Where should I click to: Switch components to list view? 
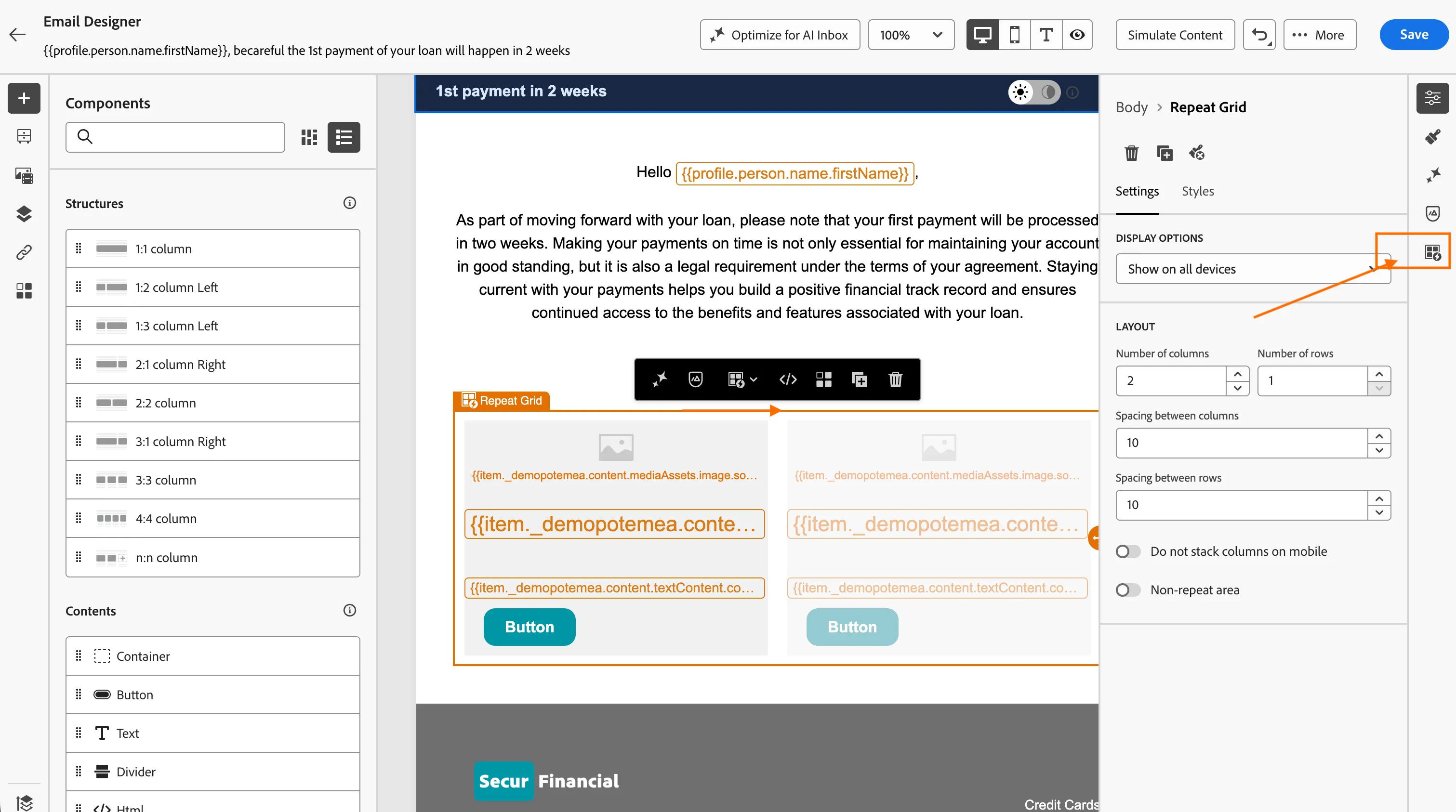344,137
